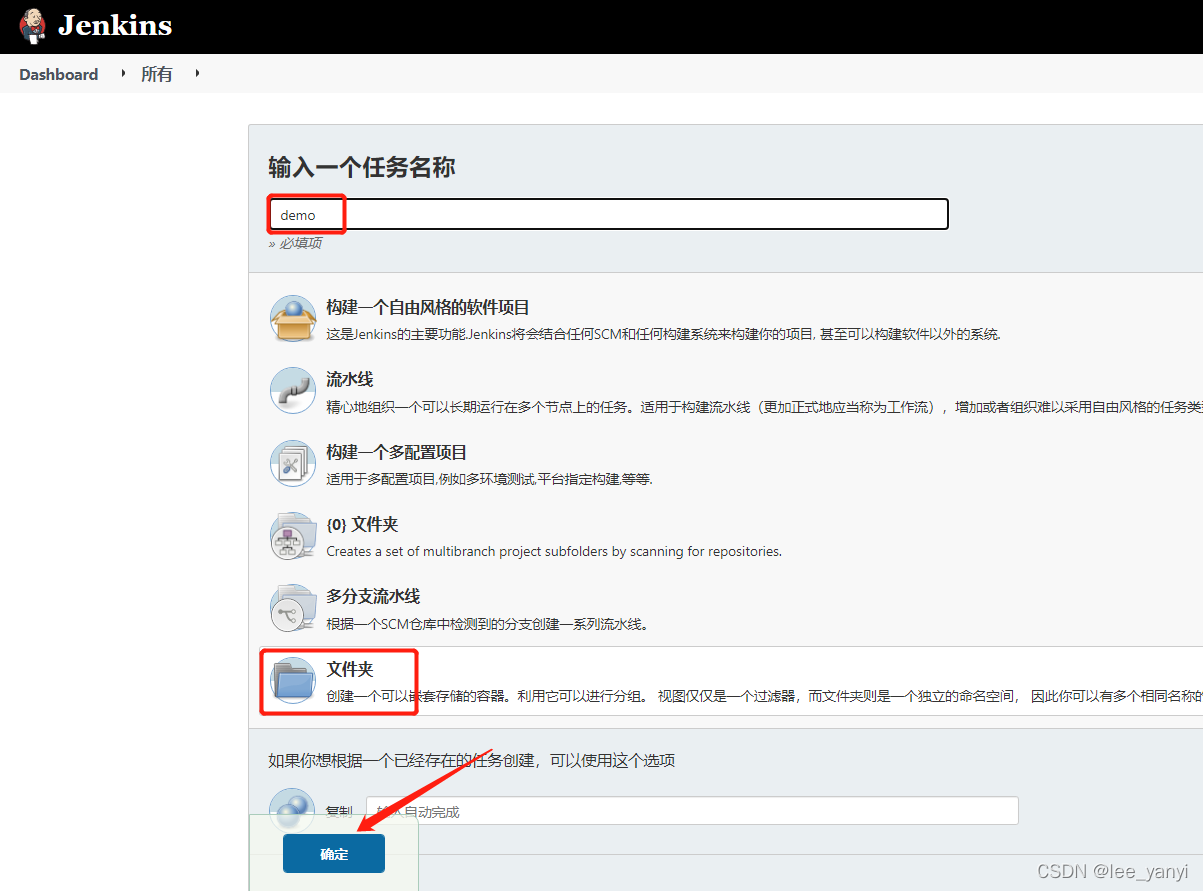The height and width of the screenshot is (891, 1203).
Task: Select the multi-configuration project icon
Action: point(293,463)
